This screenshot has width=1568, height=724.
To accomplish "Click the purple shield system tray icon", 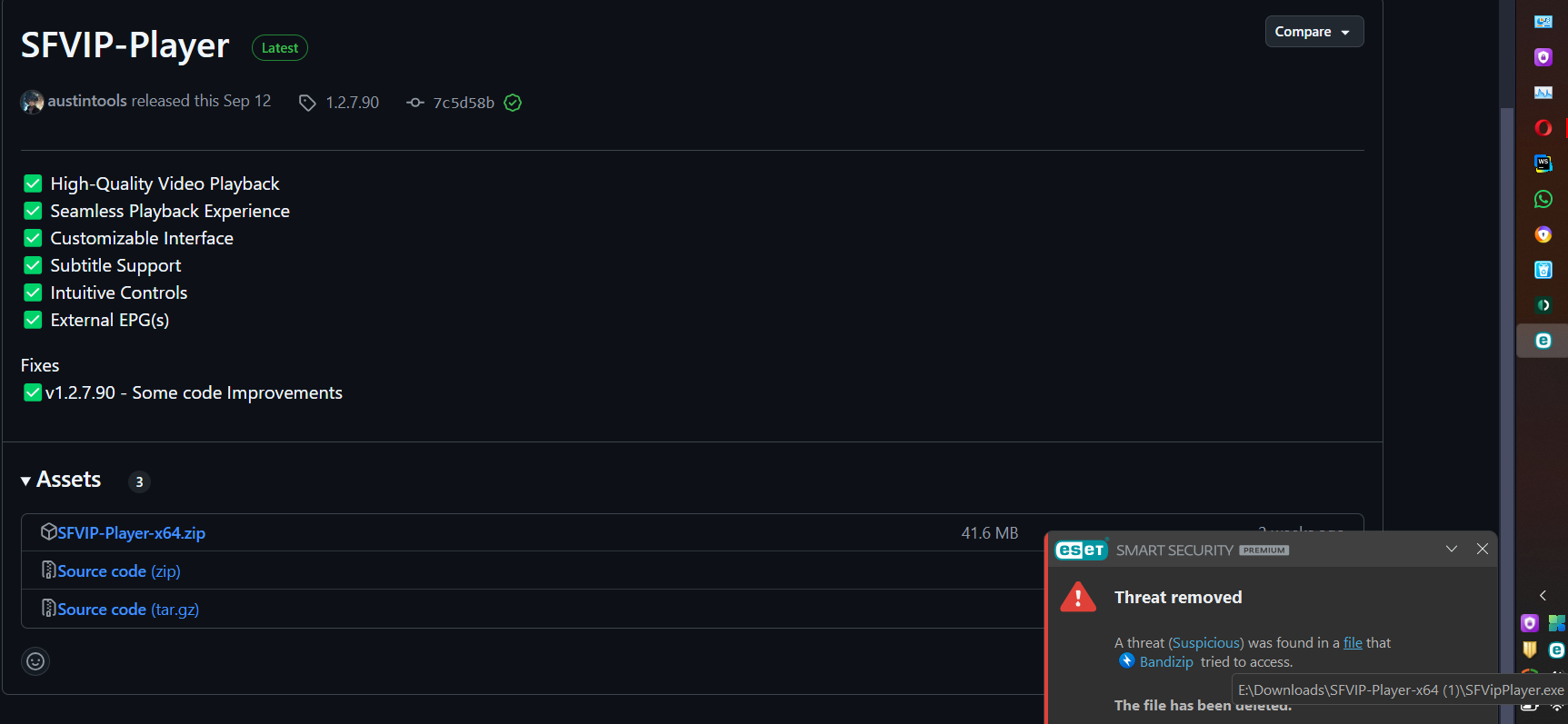I will pos(1530,623).
